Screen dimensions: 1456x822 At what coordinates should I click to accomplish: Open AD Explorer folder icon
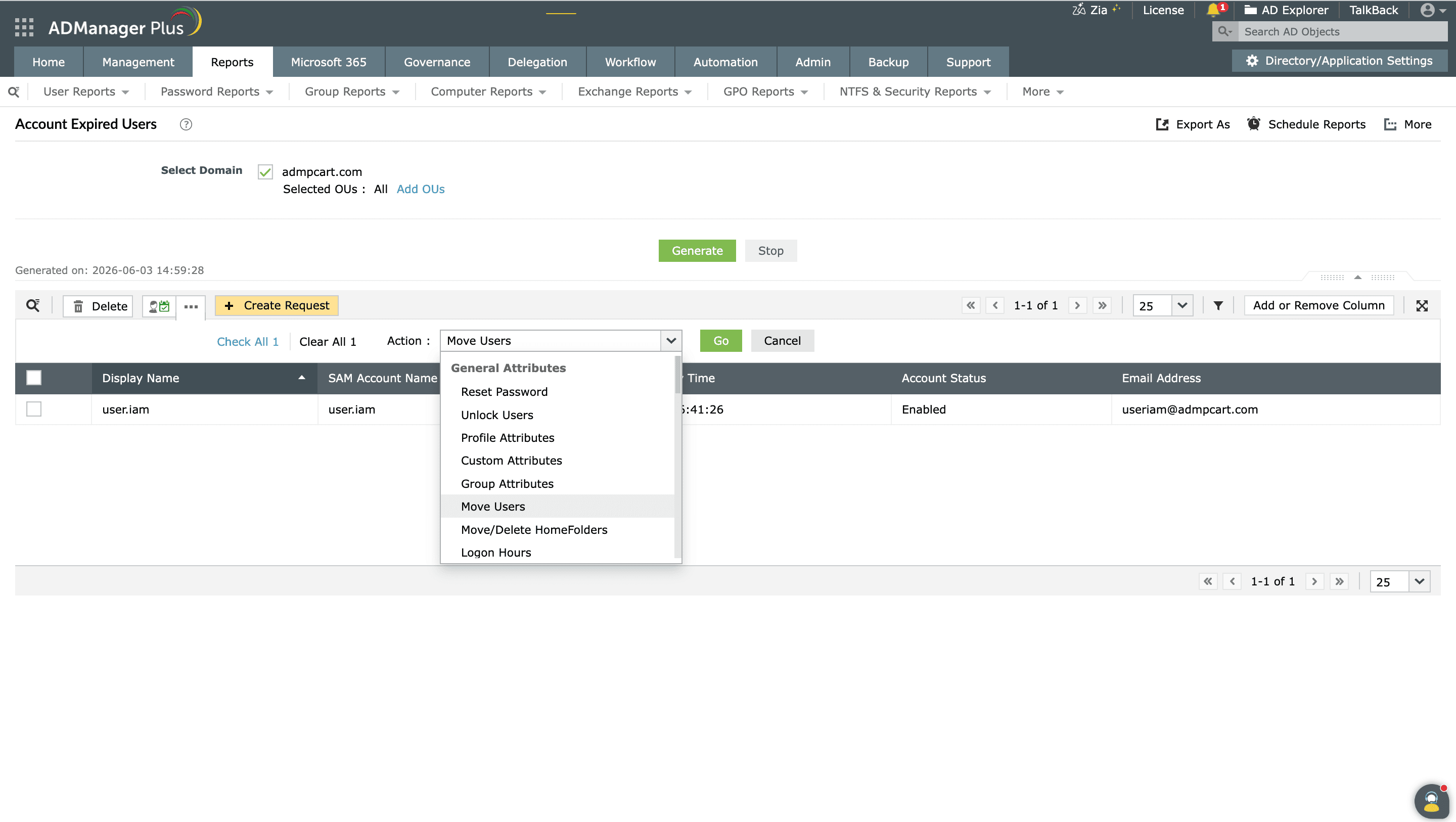click(1250, 10)
